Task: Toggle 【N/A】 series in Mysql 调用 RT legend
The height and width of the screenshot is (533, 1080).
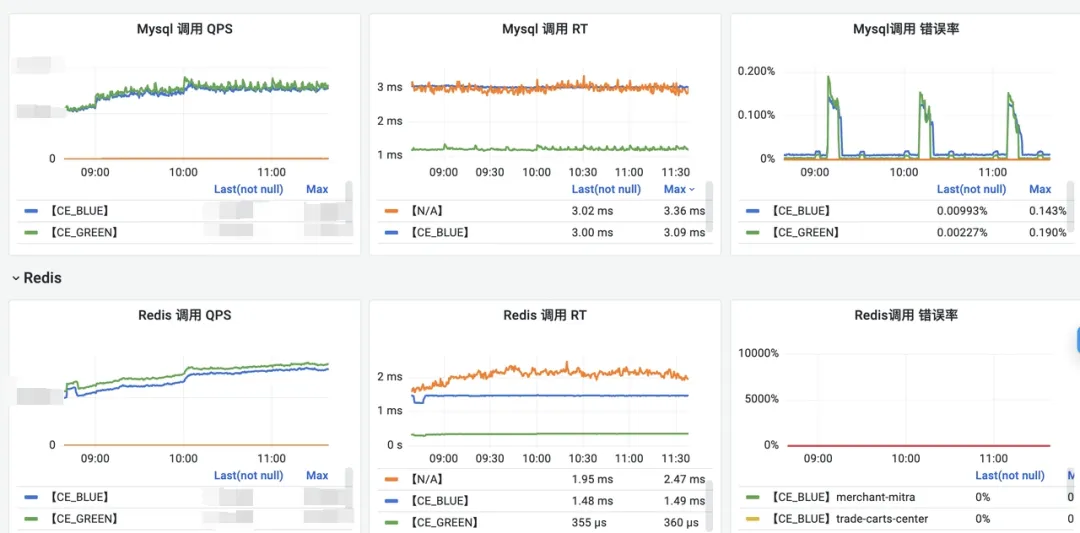Action: (425, 211)
